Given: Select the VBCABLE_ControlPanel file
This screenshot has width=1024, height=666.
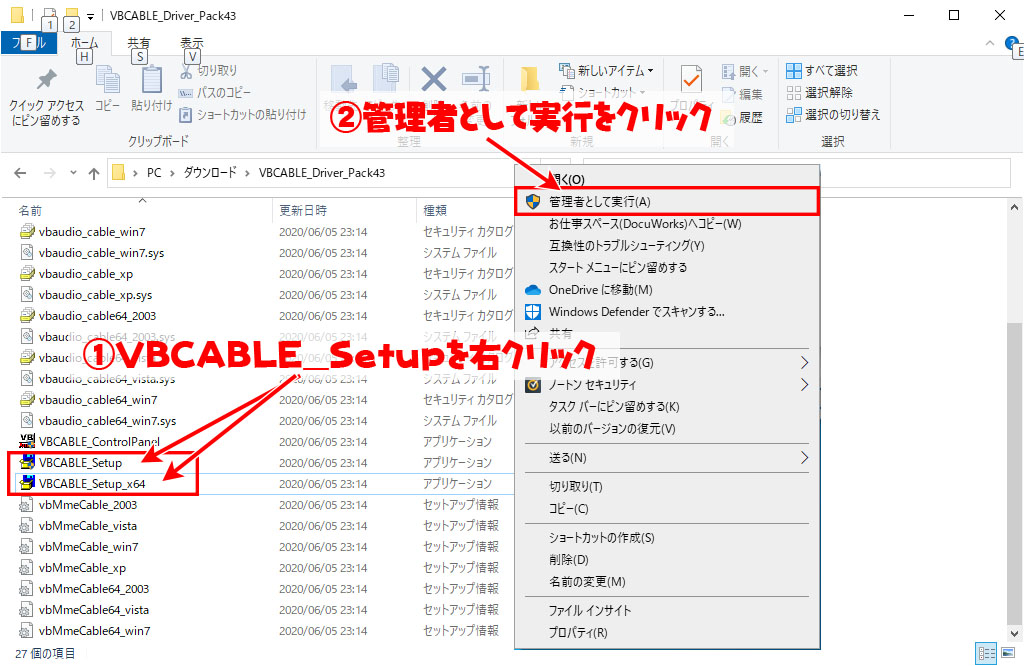Looking at the screenshot, I should [99, 442].
